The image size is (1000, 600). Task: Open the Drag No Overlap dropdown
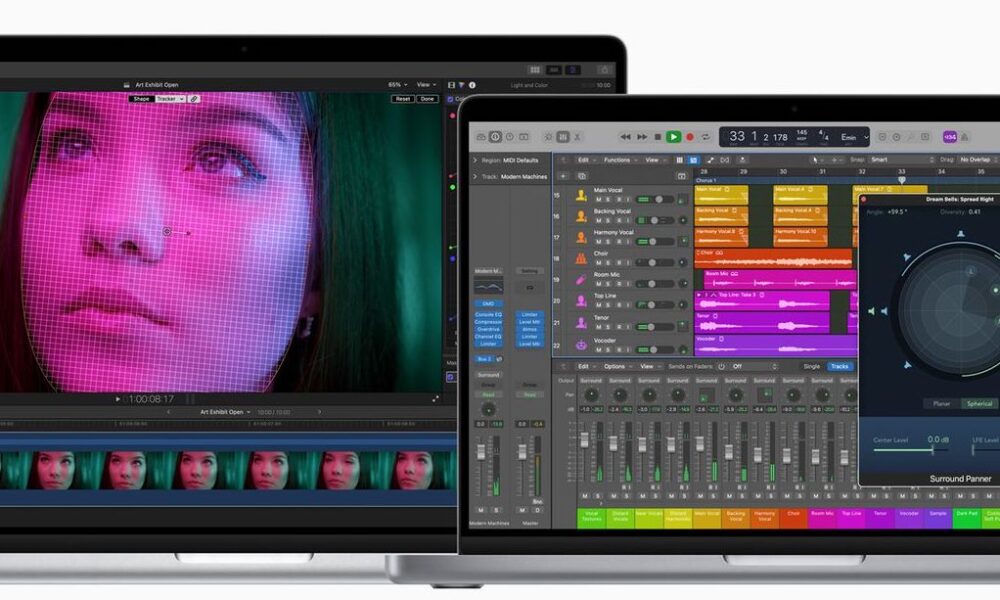(x=977, y=160)
